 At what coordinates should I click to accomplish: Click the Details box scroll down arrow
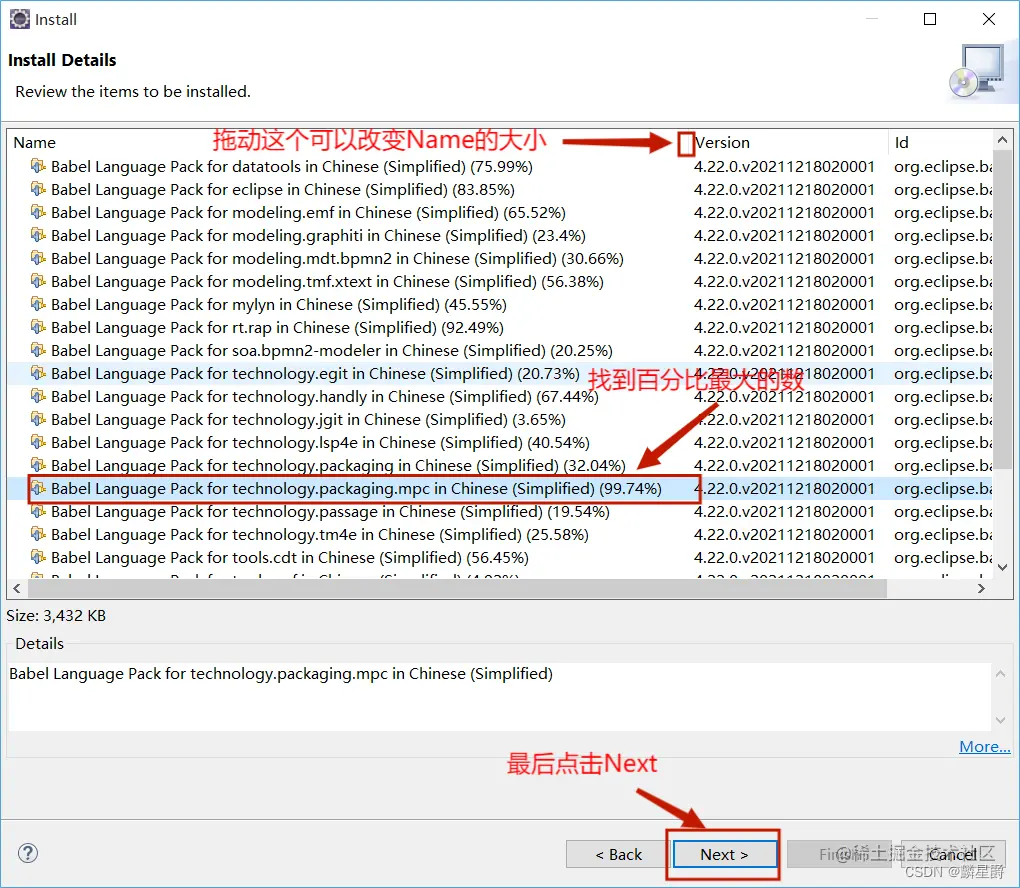click(x=1000, y=720)
